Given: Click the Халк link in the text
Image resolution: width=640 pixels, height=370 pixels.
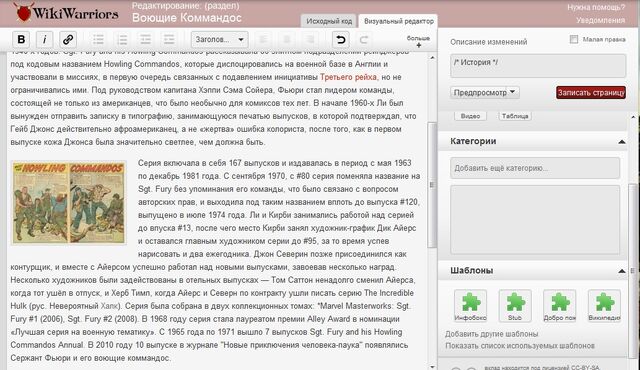Looking at the screenshot, I should pos(109,306).
